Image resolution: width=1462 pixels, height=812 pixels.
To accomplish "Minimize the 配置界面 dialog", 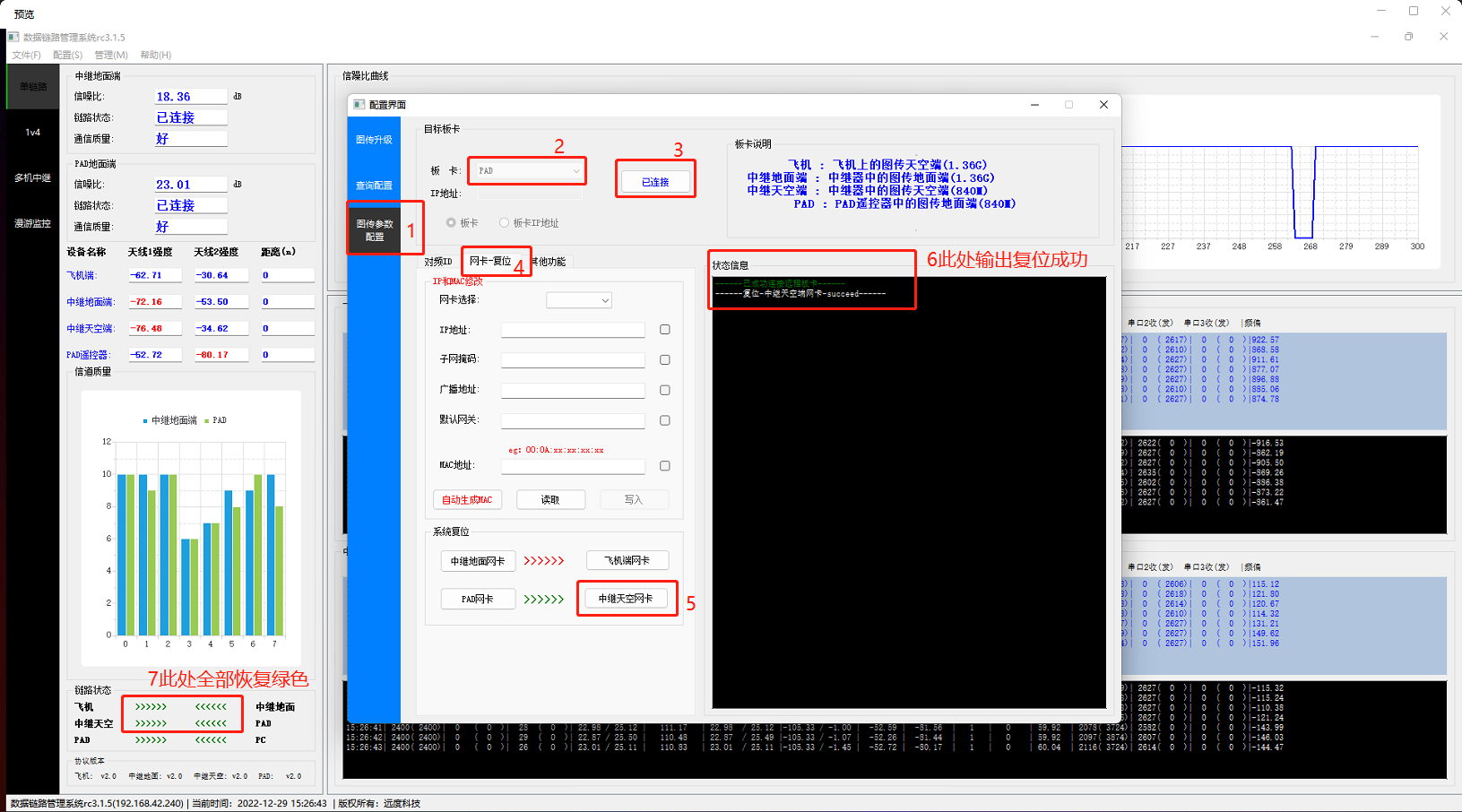I will pos(1034,105).
